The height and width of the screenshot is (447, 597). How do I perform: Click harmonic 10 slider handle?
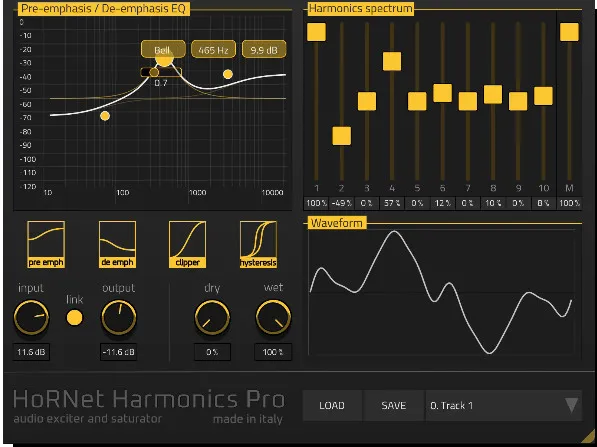click(543, 96)
